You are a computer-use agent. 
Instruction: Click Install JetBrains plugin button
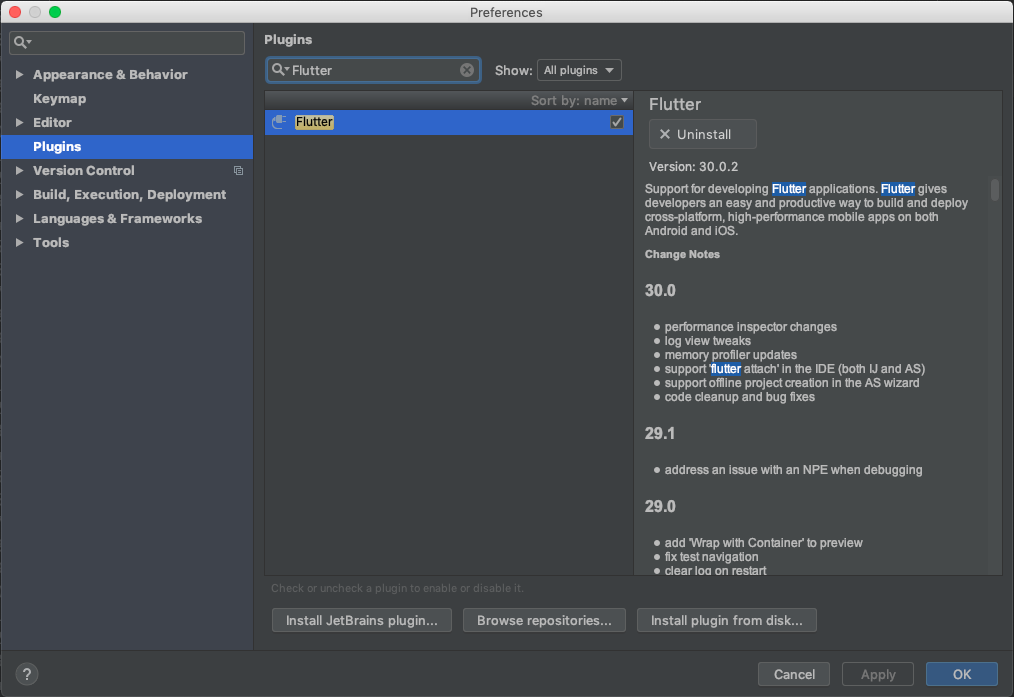361,620
